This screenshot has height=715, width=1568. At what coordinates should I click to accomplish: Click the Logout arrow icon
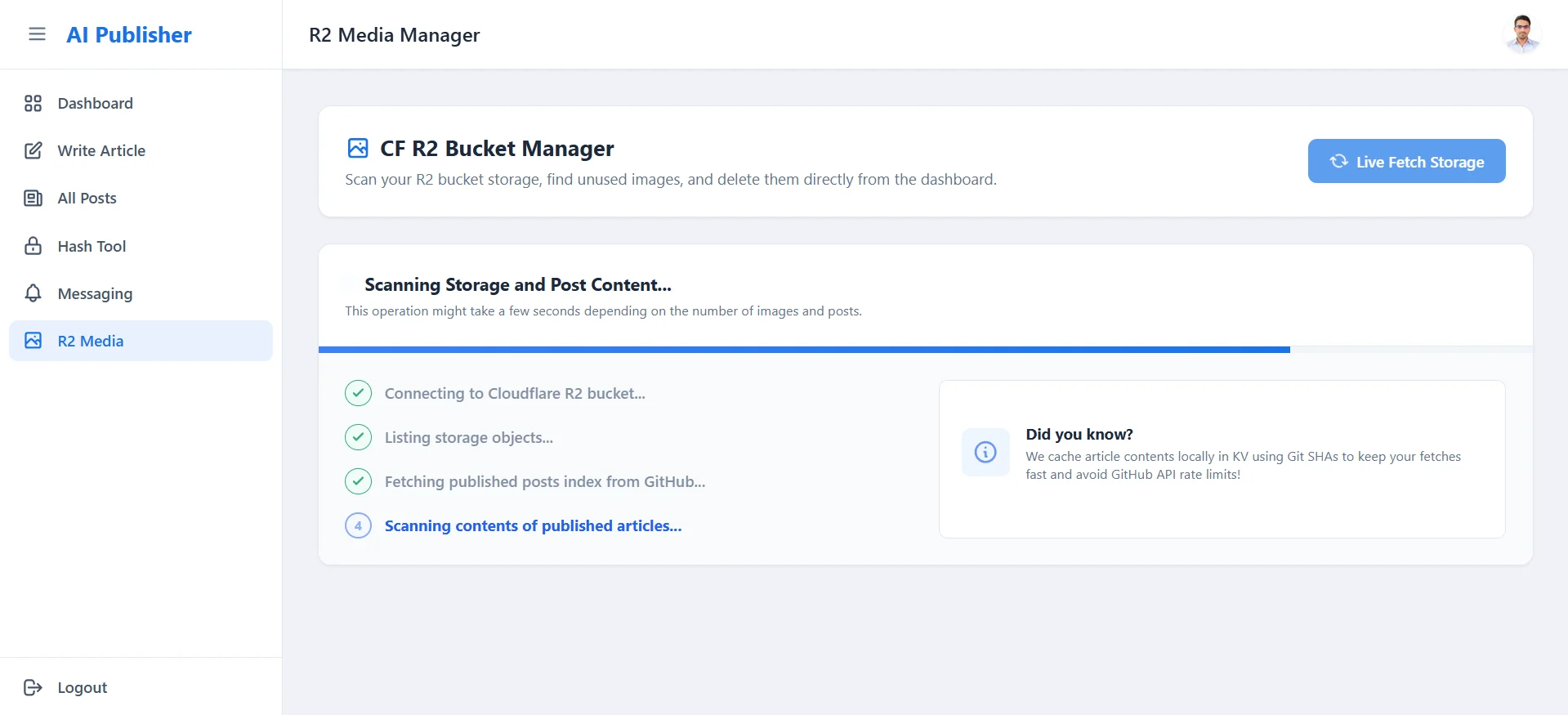33,687
